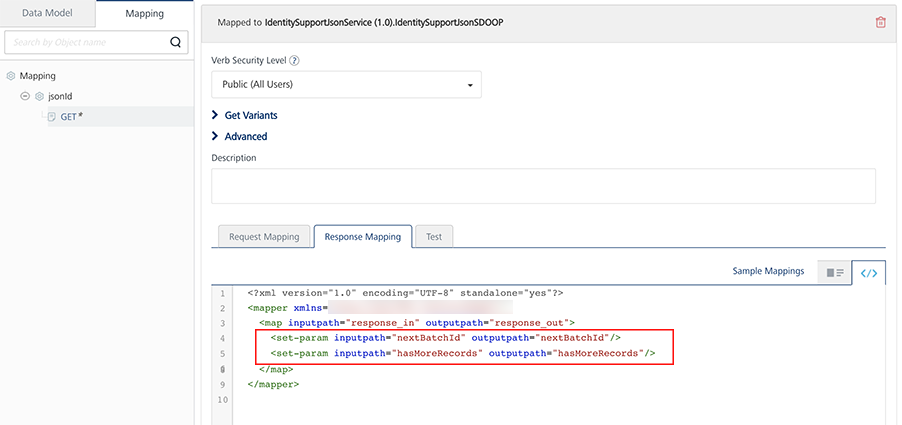Expand the Advanced section
The image size is (902, 425).
[215, 136]
